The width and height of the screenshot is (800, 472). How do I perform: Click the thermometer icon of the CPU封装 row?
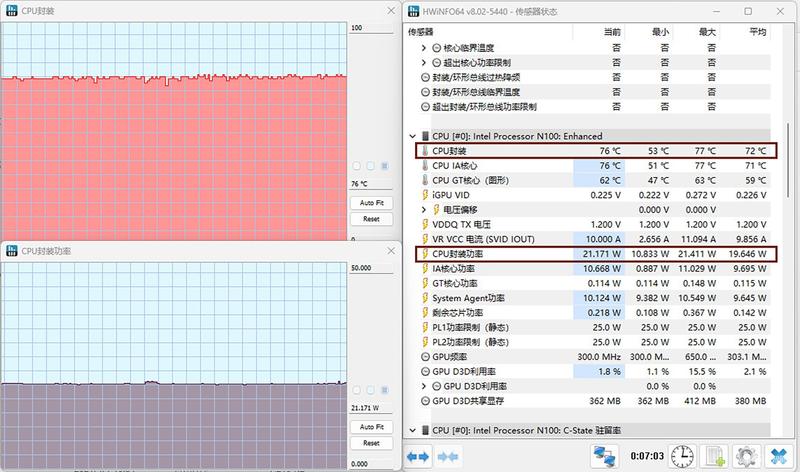[x=425, y=151]
